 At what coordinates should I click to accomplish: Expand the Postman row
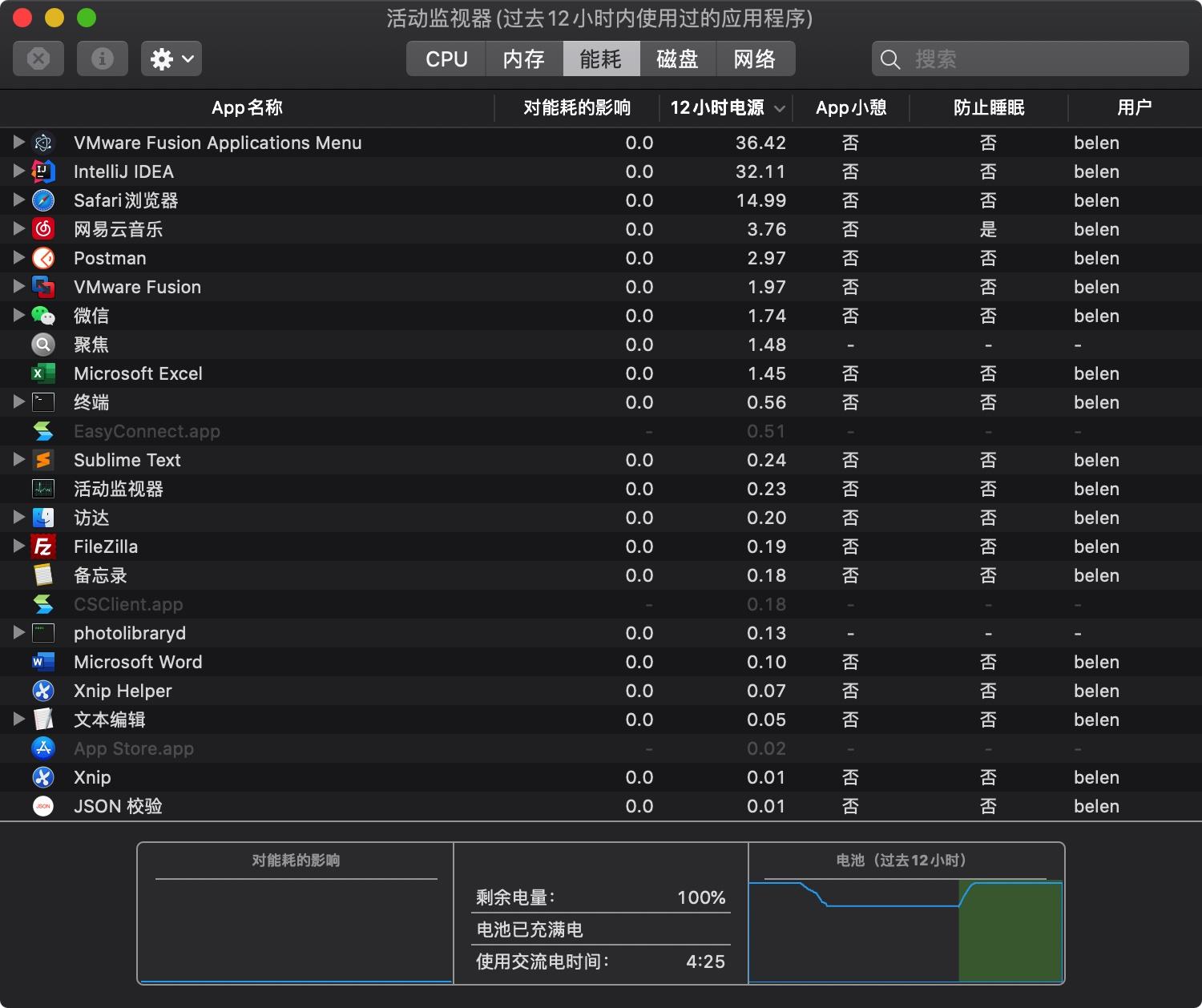tap(19, 257)
